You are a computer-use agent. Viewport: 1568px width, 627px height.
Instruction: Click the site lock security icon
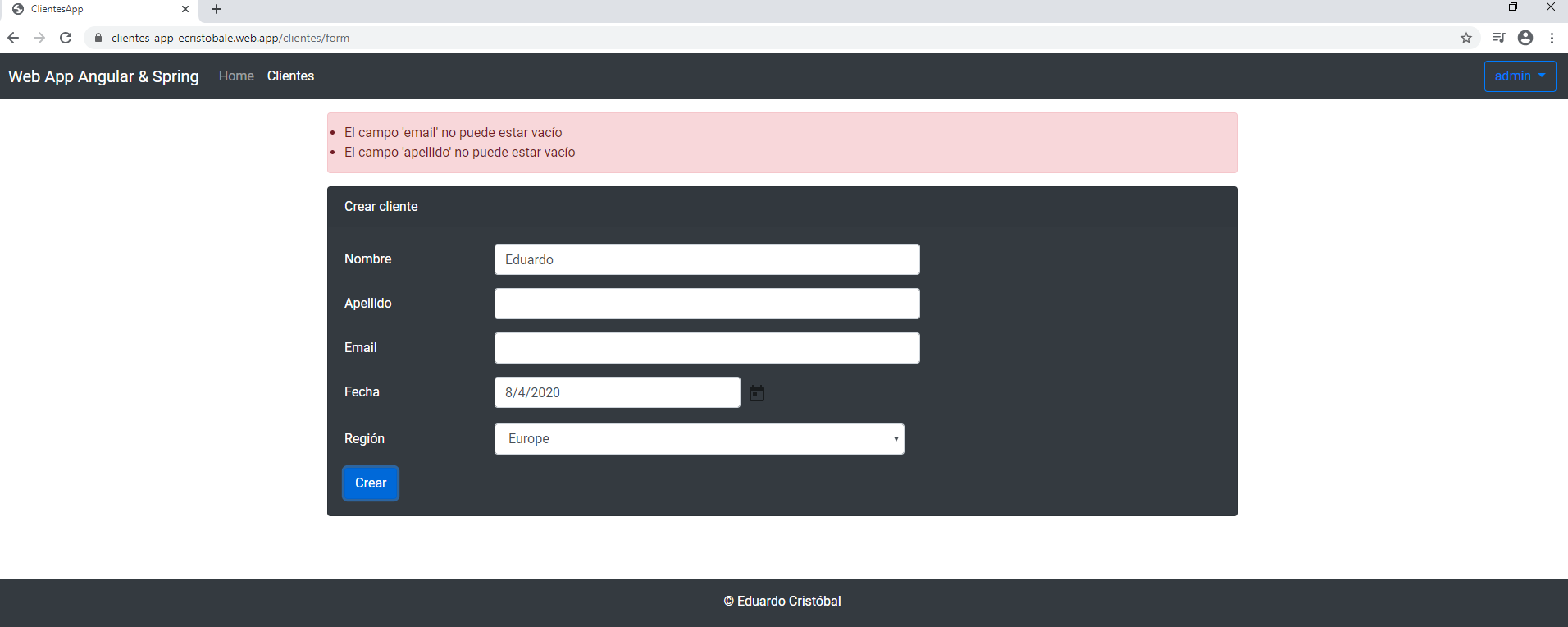pos(98,38)
